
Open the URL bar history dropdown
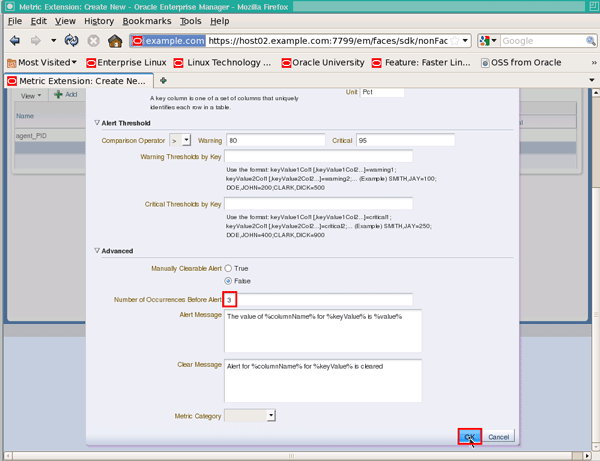point(465,41)
